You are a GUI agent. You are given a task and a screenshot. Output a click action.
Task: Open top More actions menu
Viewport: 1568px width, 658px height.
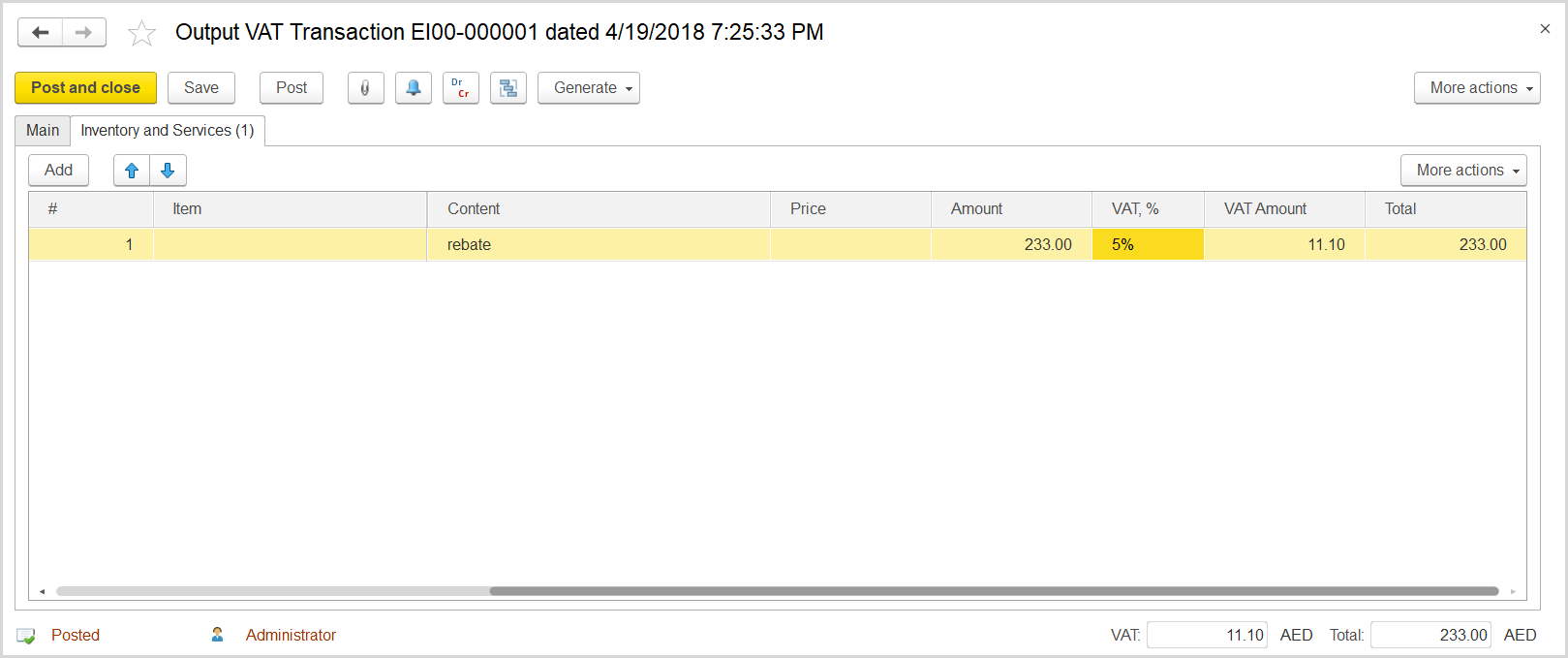pos(1477,88)
